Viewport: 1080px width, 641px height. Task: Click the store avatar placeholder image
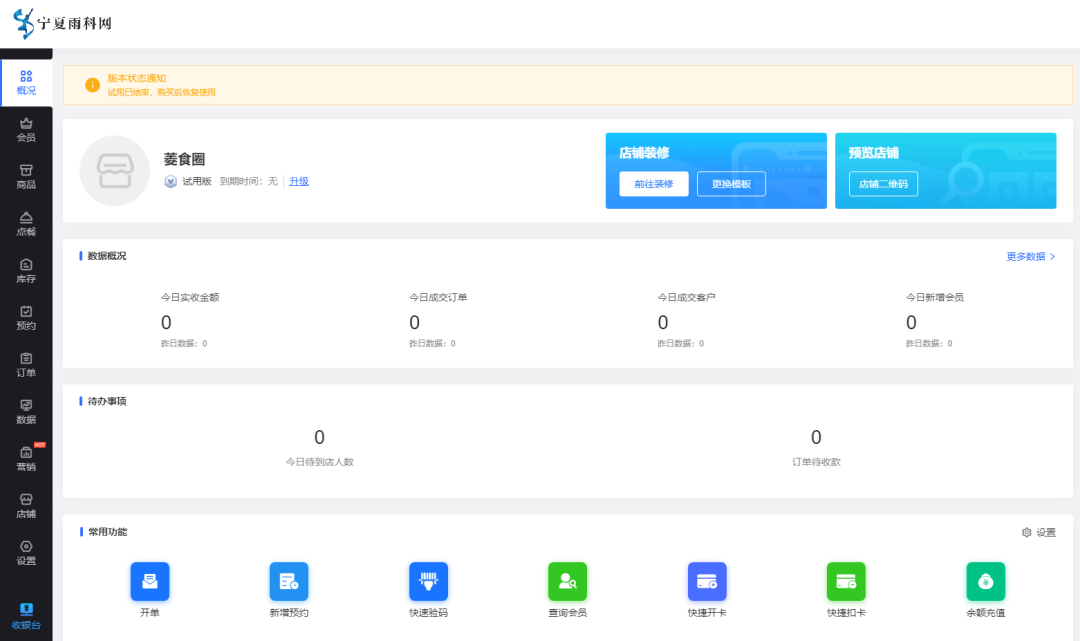[115, 171]
